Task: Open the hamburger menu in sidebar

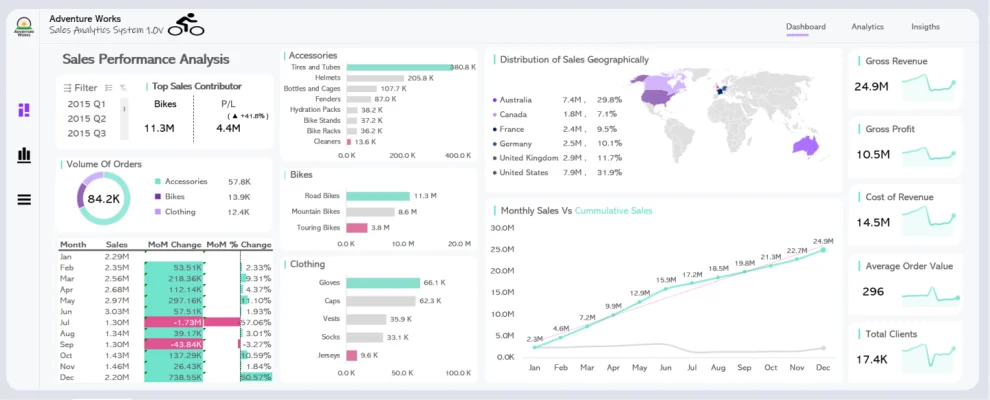Action: point(24,199)
